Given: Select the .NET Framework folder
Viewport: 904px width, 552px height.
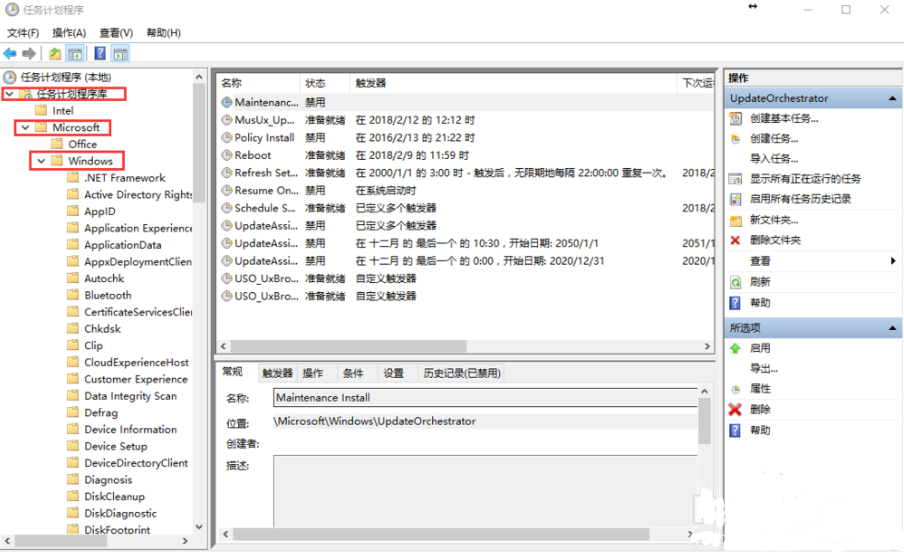Looking at the screenshot, I should (125, 178).
